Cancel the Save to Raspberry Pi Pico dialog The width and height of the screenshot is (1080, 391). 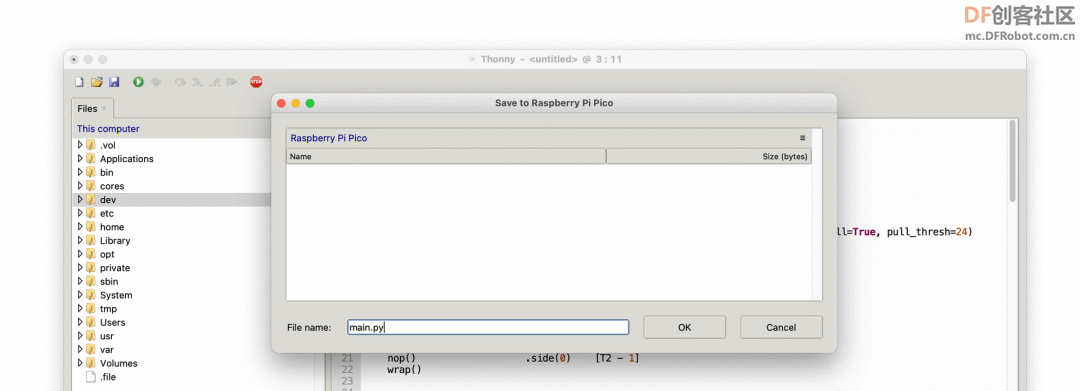pos(781,328)
